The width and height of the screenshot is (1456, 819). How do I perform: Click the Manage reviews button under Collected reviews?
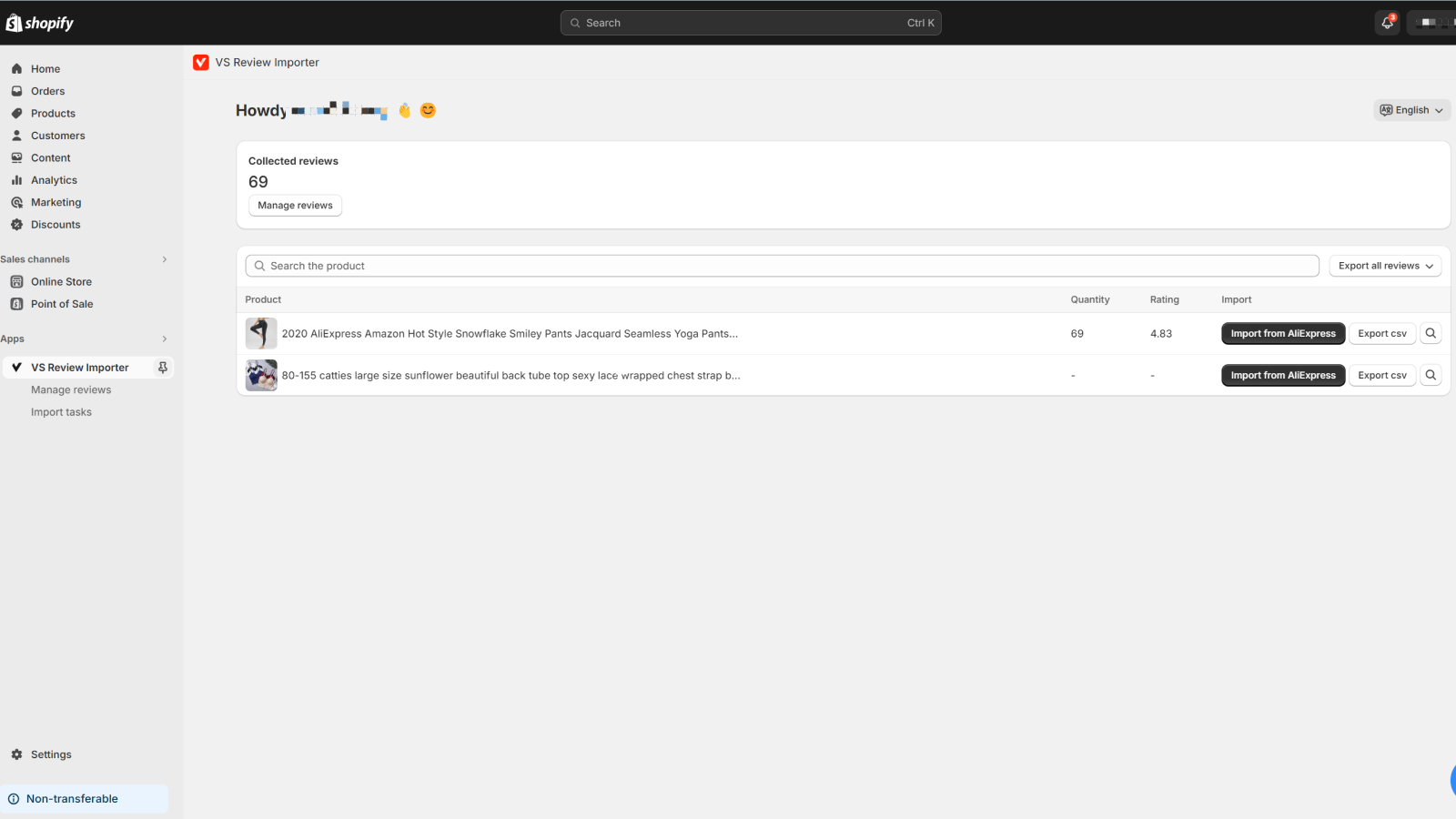[x=295, y=206]
